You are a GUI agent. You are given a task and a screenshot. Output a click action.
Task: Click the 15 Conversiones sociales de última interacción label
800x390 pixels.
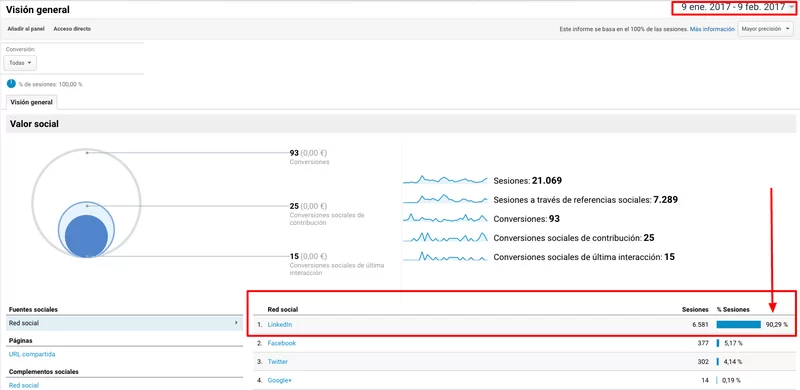click(x=337, y=264)
